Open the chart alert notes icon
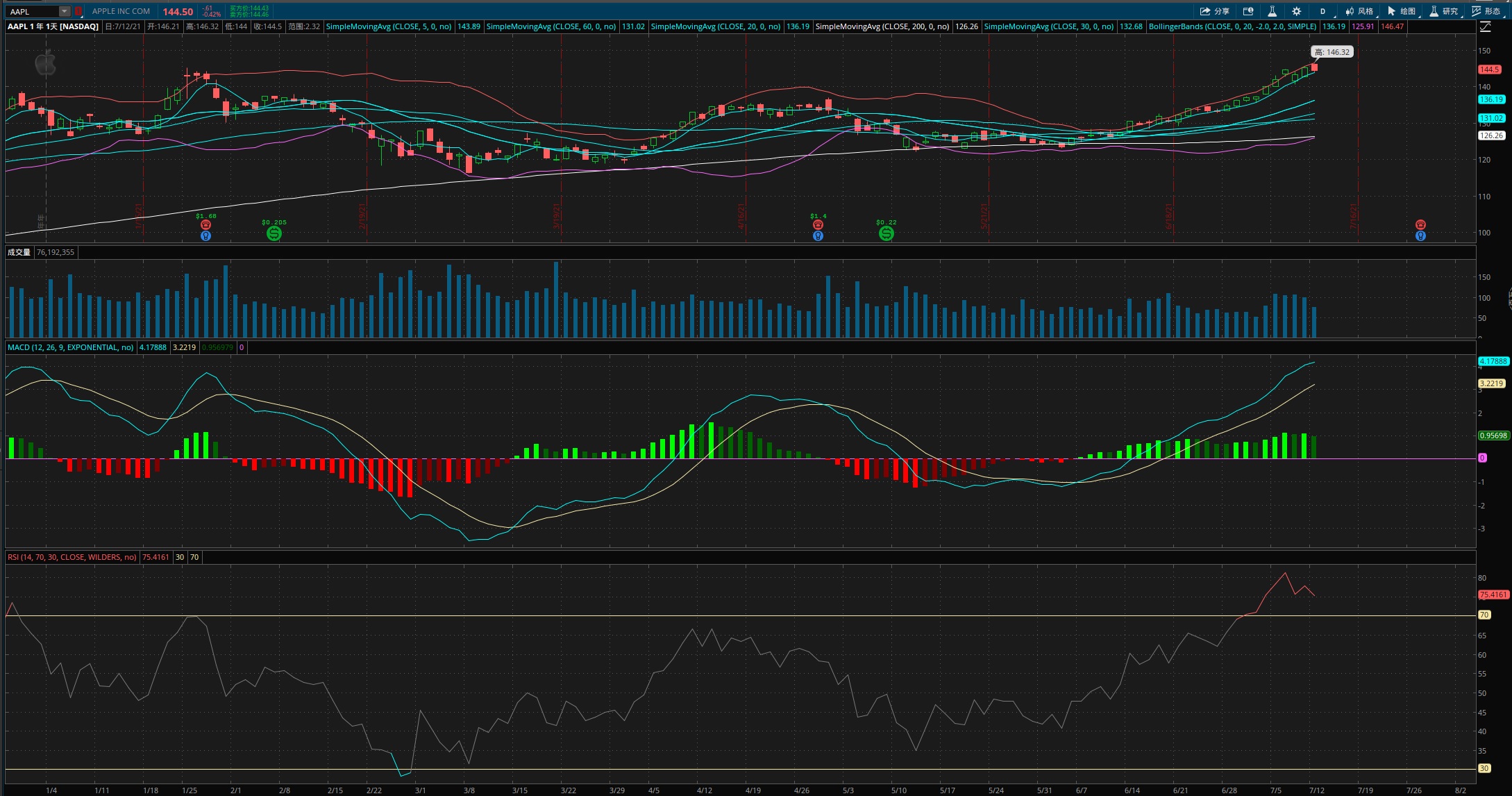Screen dimensions: 1512x796 pyautogui.click(x=1248, y=11)
